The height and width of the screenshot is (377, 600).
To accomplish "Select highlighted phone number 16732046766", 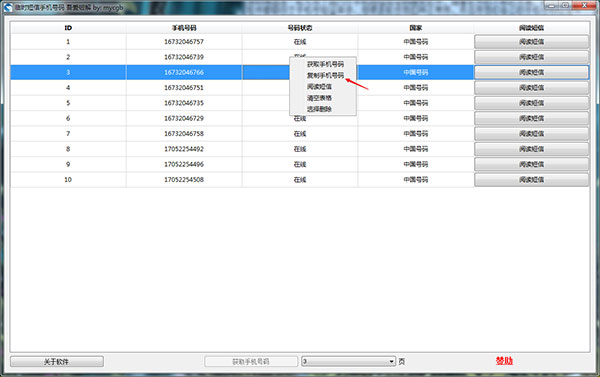I will tap(184, 72).
